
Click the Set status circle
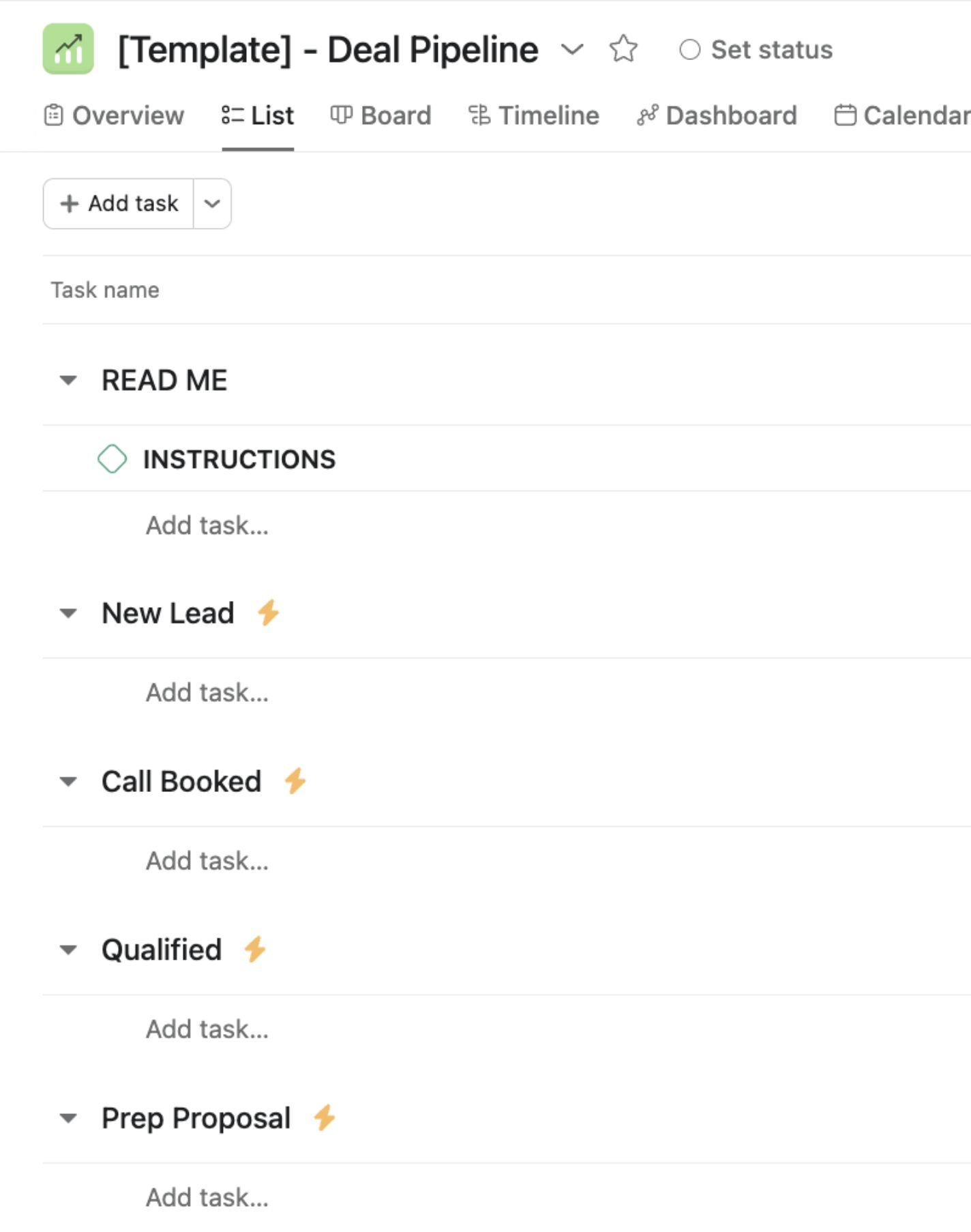click(x=690, y=49)
